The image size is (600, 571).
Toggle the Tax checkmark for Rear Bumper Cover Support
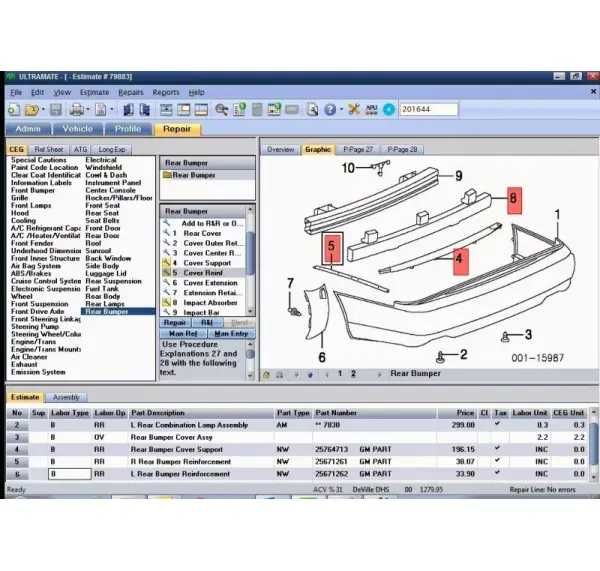click(497, 448)
